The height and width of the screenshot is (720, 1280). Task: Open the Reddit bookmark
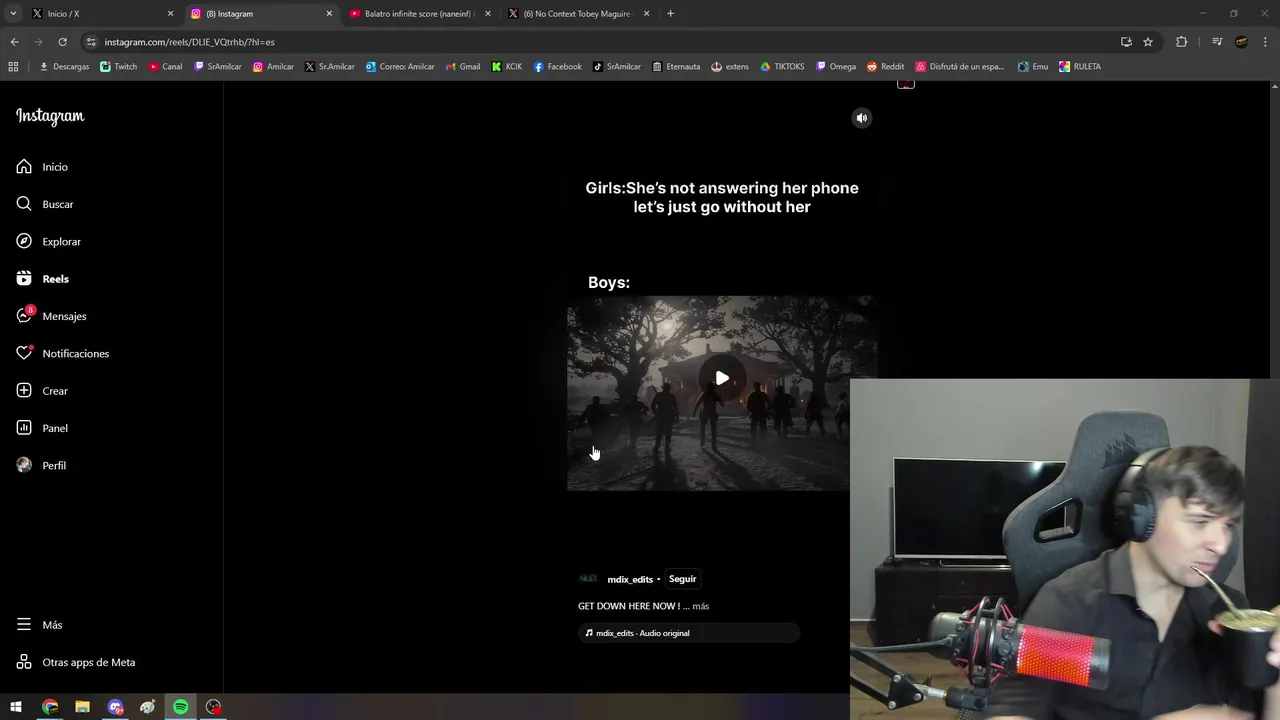click(x=885, y=67)
